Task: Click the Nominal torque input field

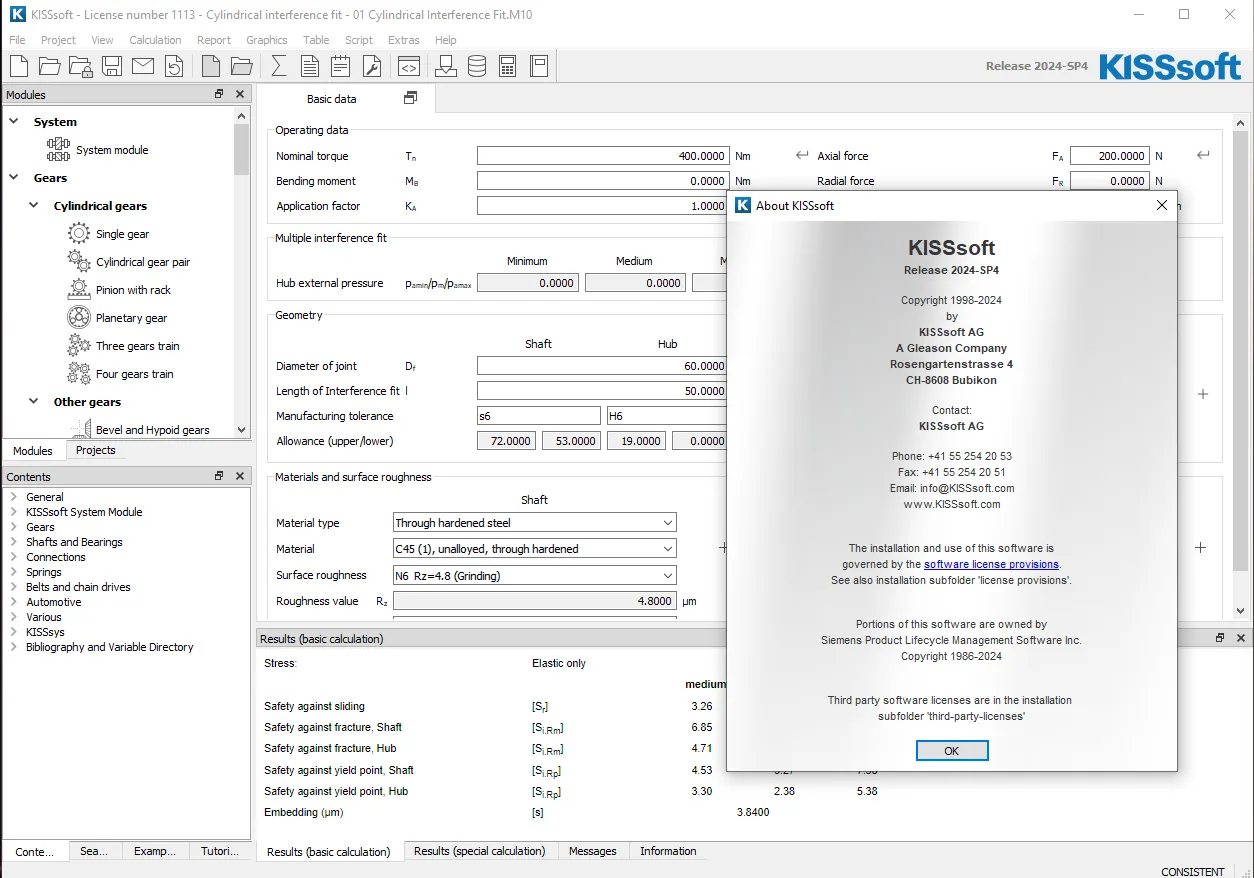Action: click(x=603, y=156)
